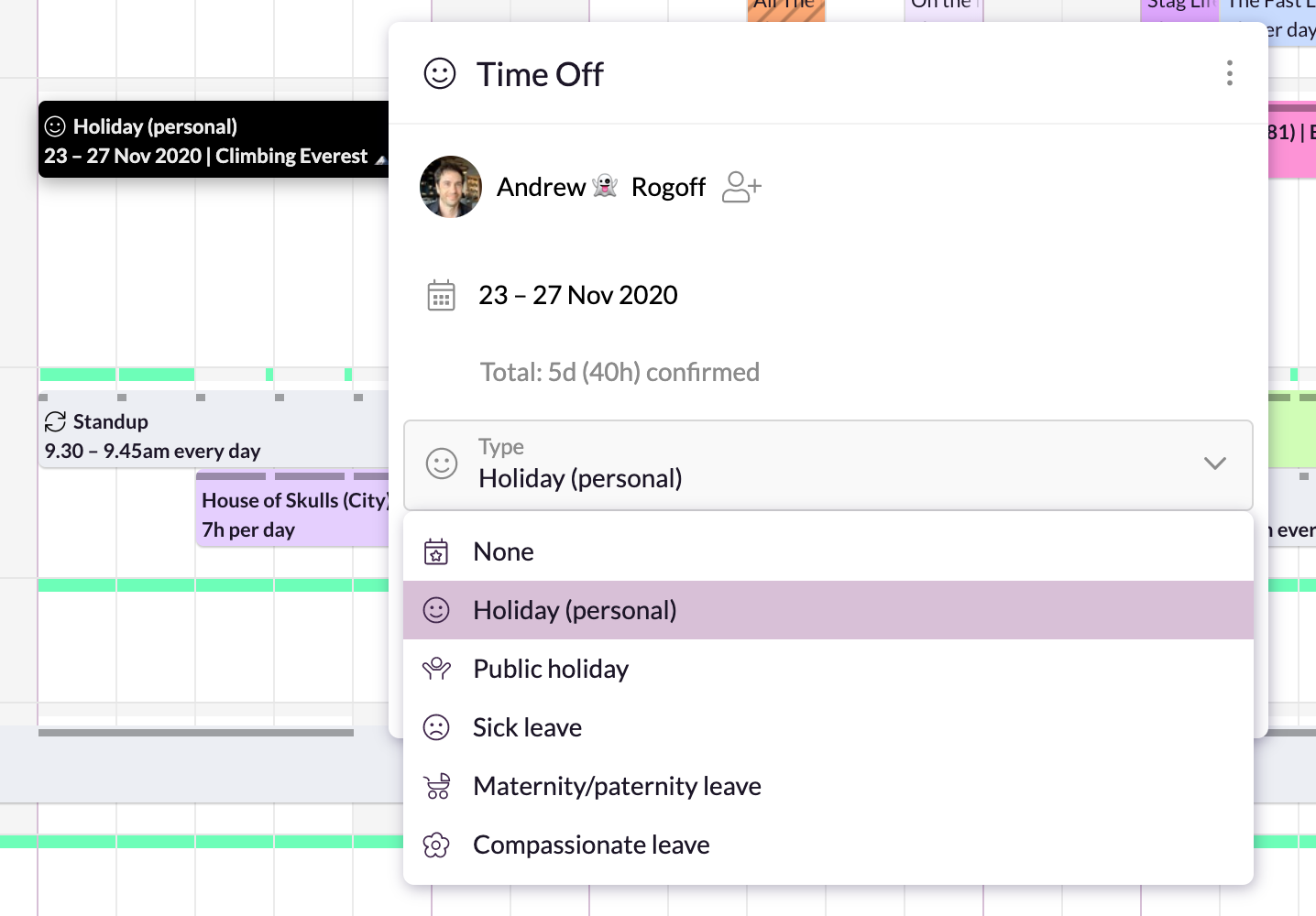1316x916 pixels.
Task: Choose Sick leave from the list
Action: [x=527, y=728]
